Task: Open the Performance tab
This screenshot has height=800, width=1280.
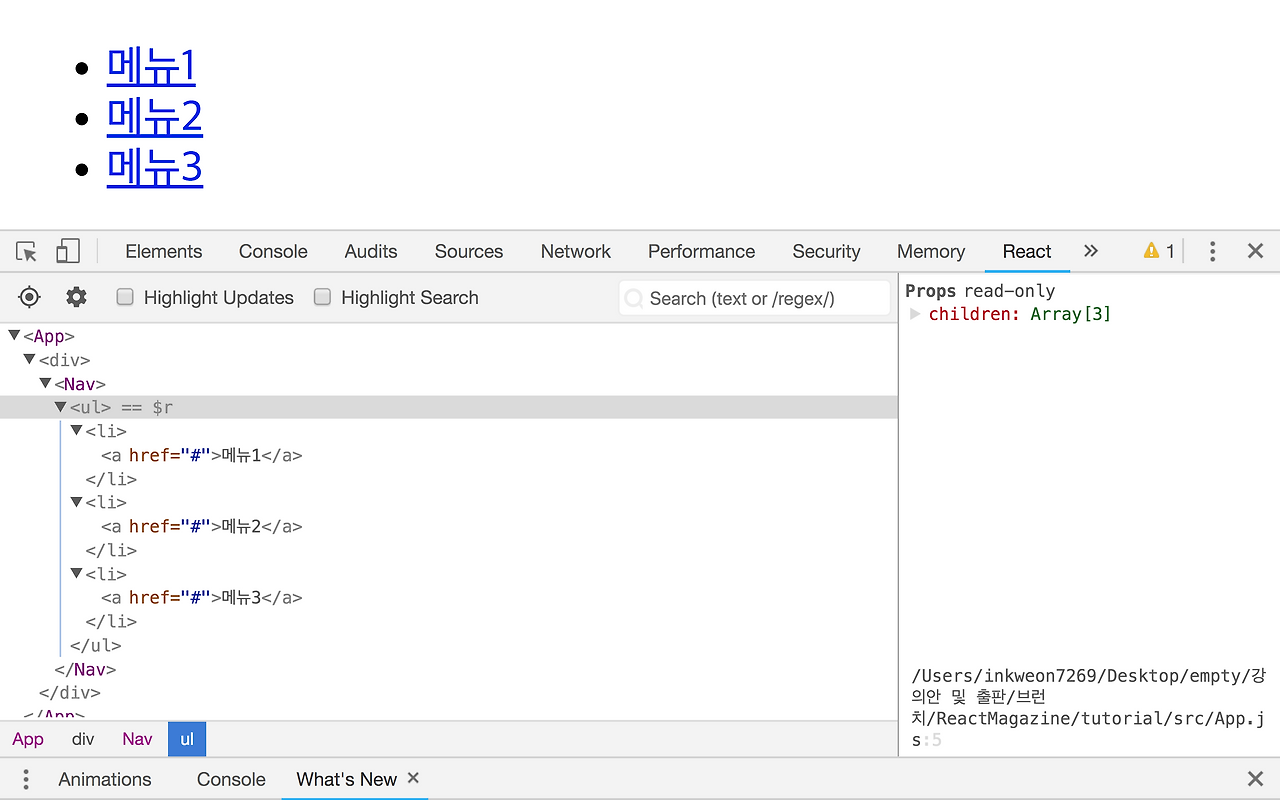Action: click(702, 251)
